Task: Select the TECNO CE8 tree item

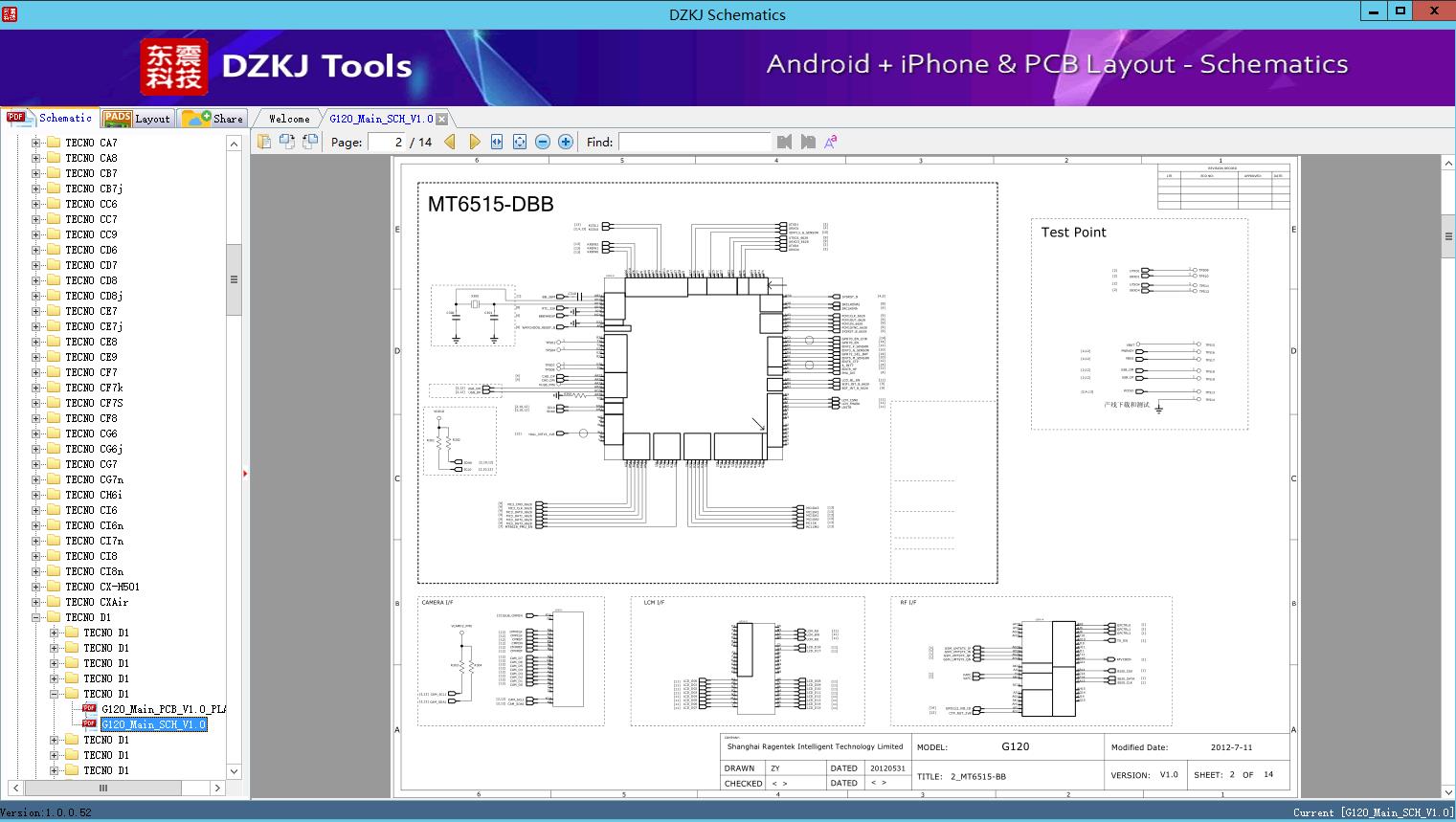Action: click(91, 342)
